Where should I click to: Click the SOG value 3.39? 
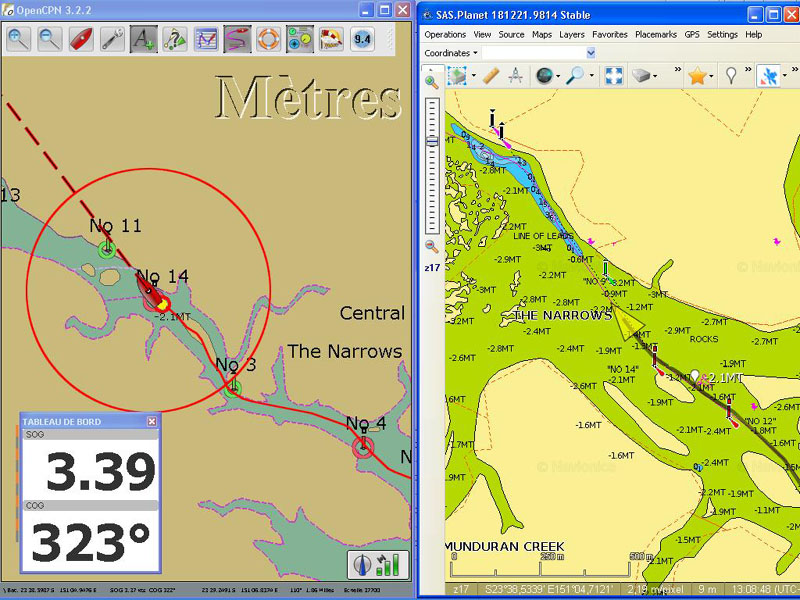[101, 471]
